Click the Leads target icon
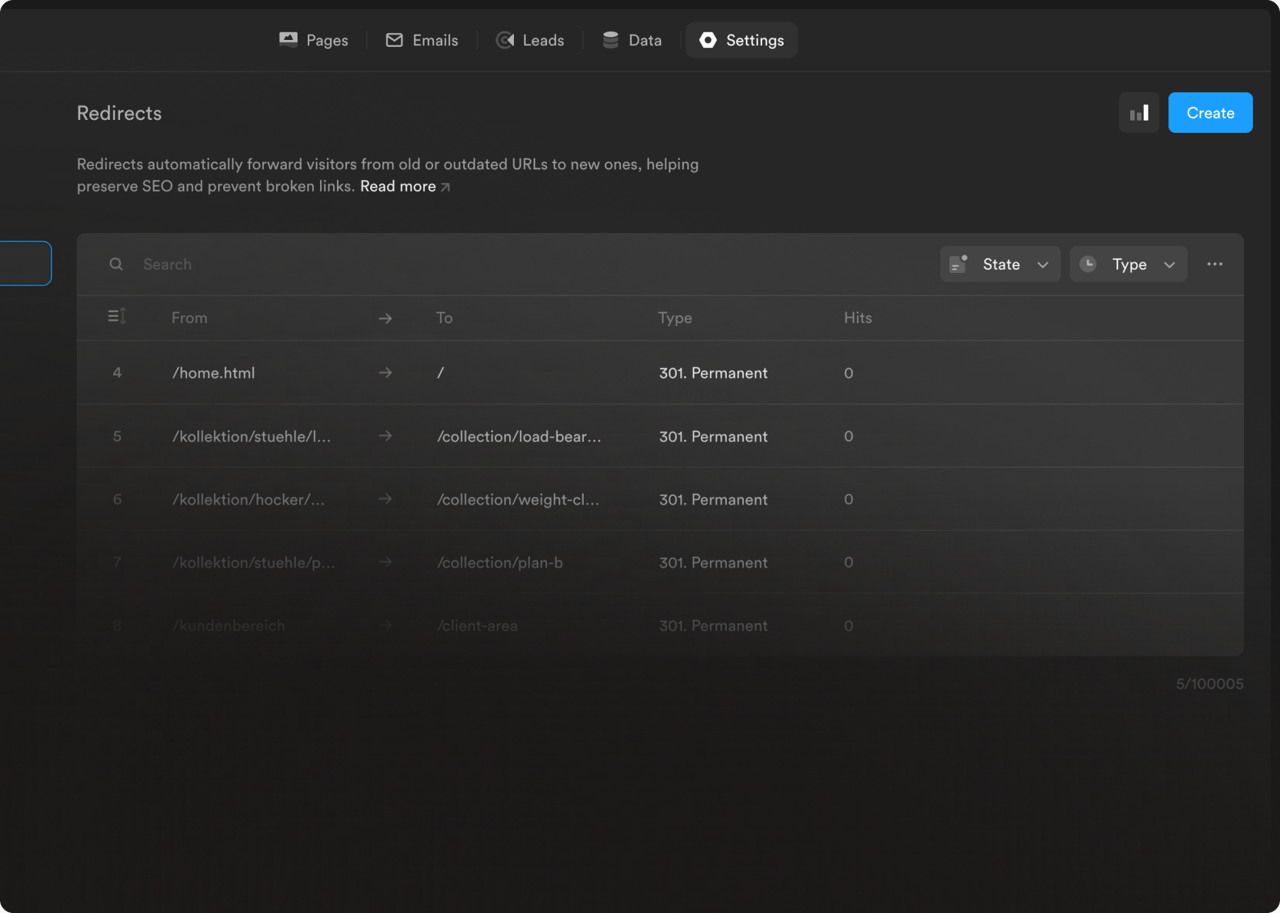The width and height of the screenshot is (1280, 913). click(505, 40)
